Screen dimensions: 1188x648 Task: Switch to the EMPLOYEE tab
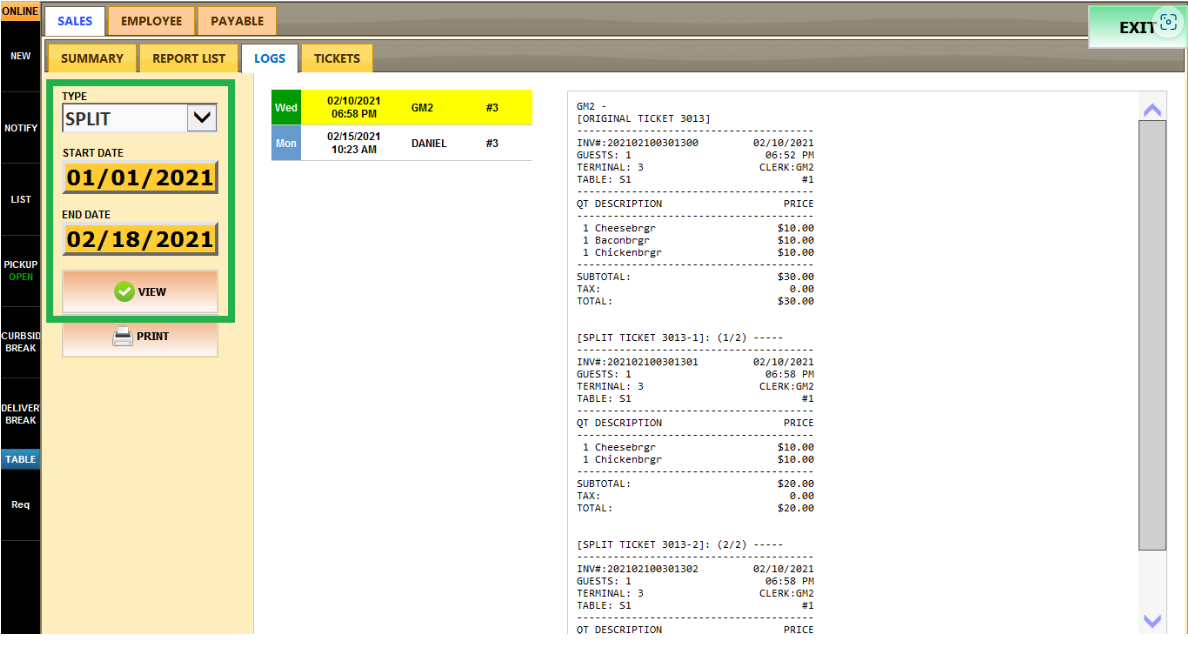click(x=152, y=21)
